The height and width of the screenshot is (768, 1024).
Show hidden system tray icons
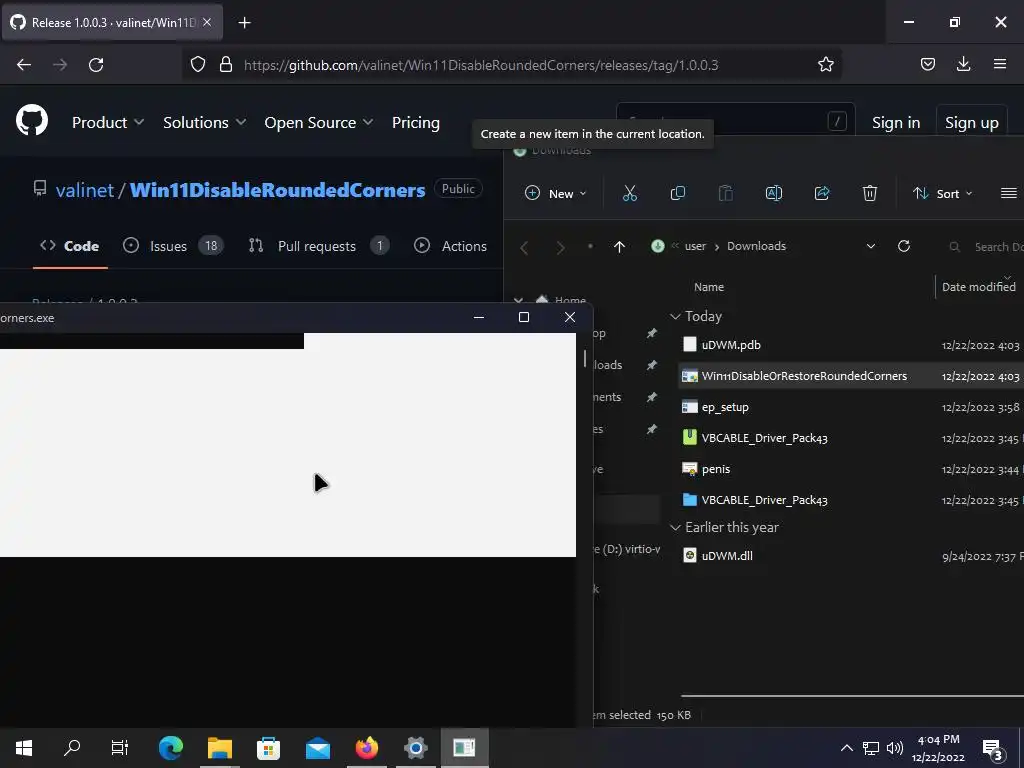pos(846,748)
